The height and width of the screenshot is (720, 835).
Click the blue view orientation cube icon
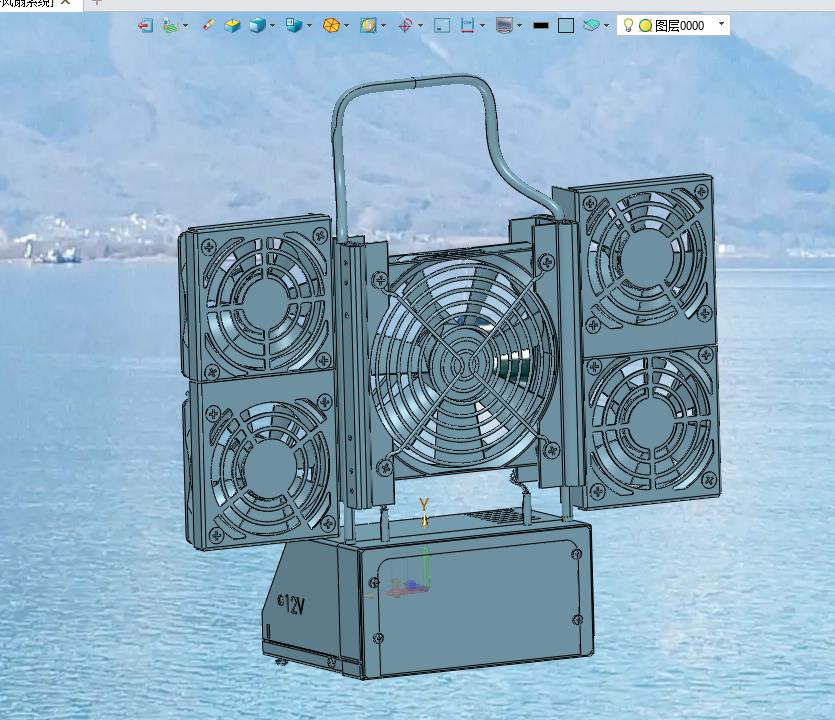pyautogui.click(x=293, y=25)
